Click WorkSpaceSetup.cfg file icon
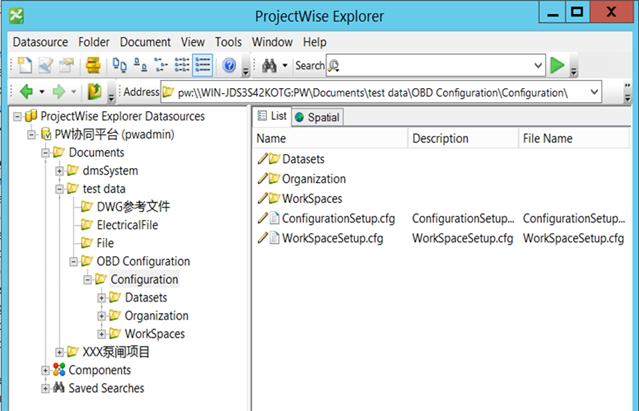639x411 pixels. 274,238
